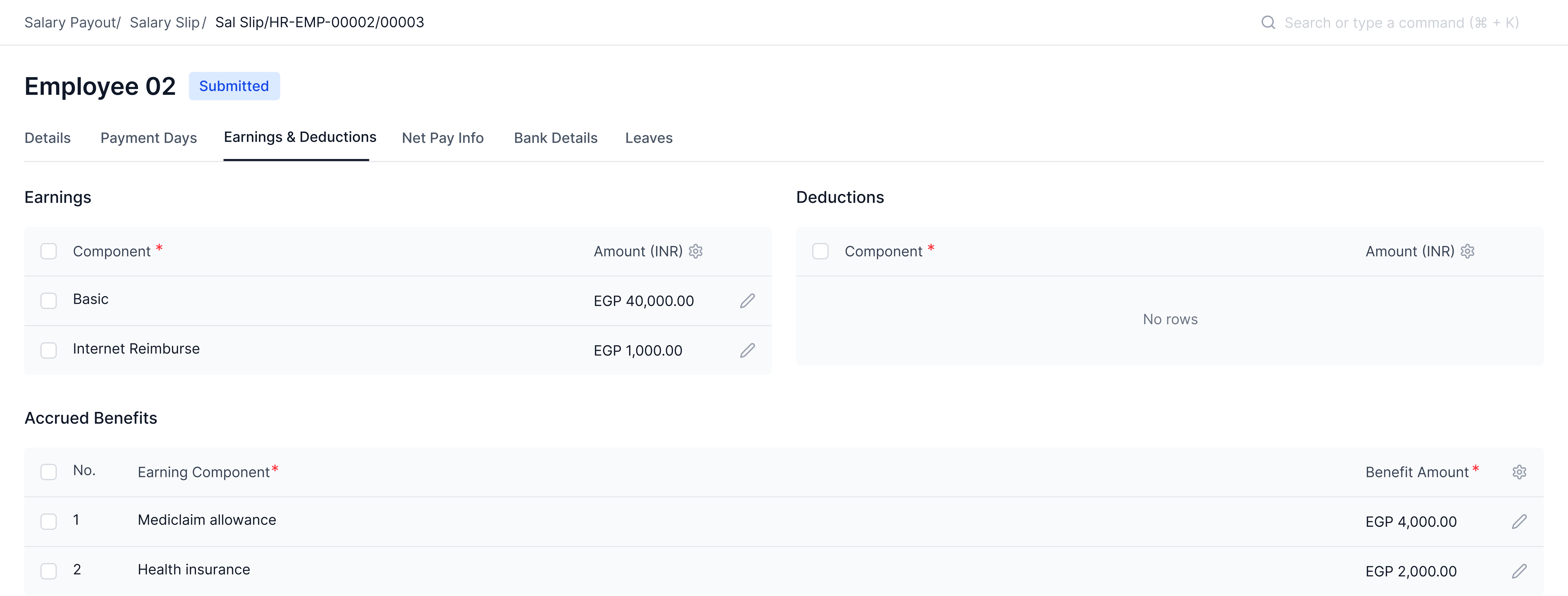Select all Accrued Benefits rows checkbox
This screenshot has height=596, width=1568.
(49, 472)
